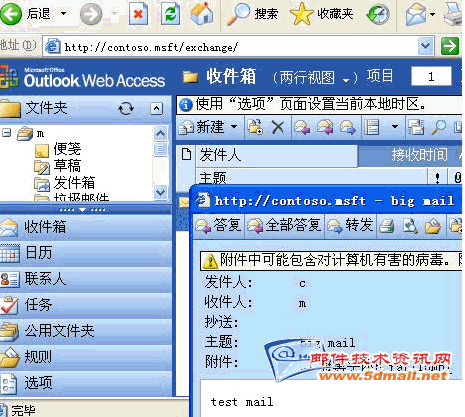465x417 pixels.
Task: Click the 转发 forward button
Action: pos(350,225)
